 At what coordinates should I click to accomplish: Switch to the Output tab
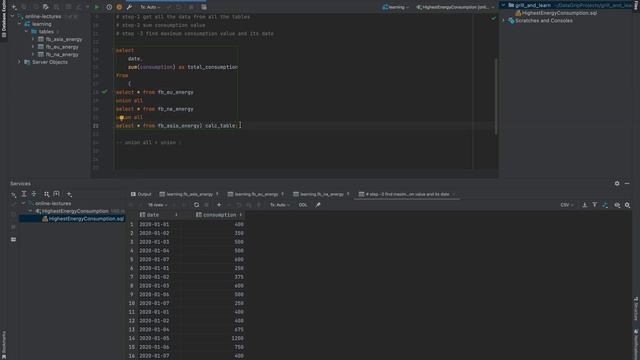pos(141,194)
